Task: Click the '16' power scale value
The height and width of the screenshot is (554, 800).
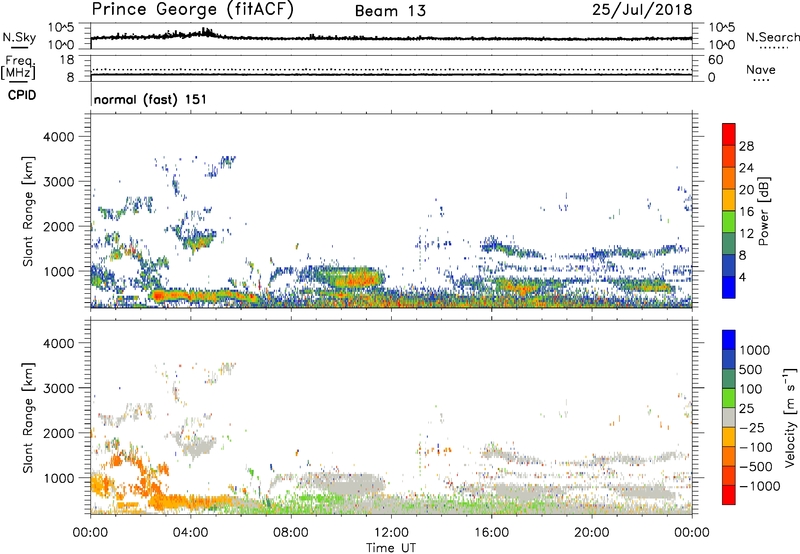Action: click(746, 212)
